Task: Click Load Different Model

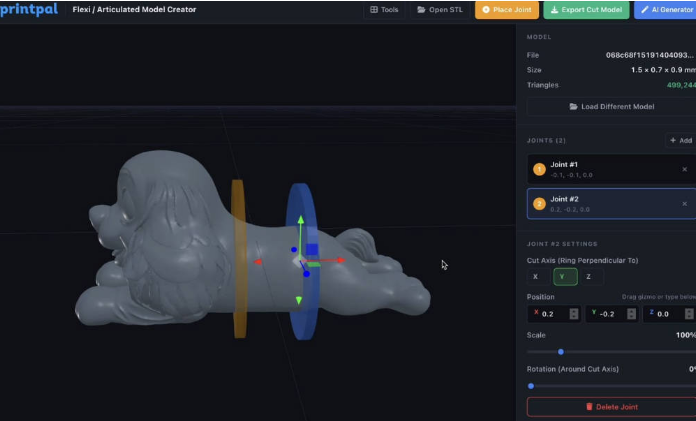Action: 611,106
